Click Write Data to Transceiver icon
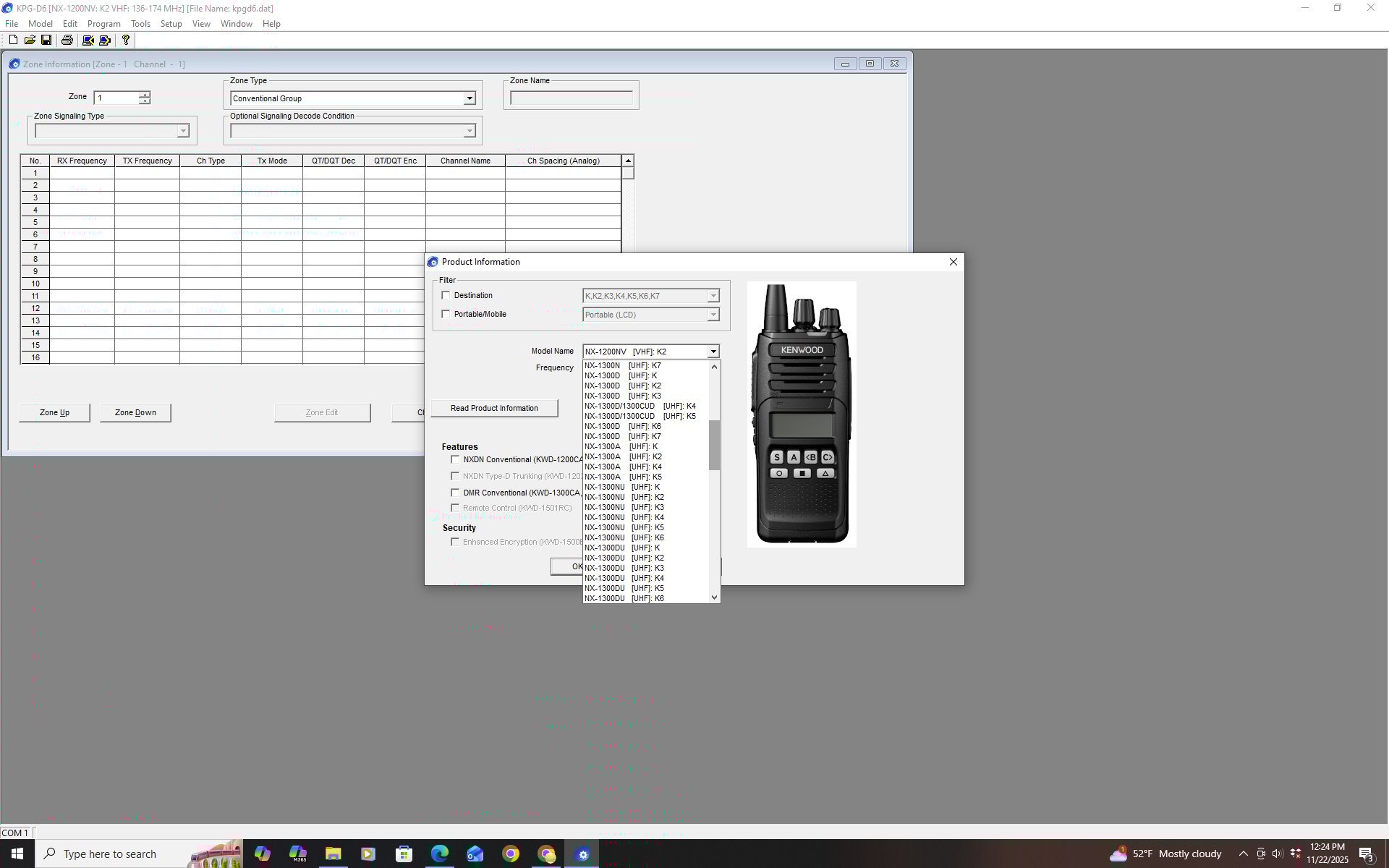 106,41
